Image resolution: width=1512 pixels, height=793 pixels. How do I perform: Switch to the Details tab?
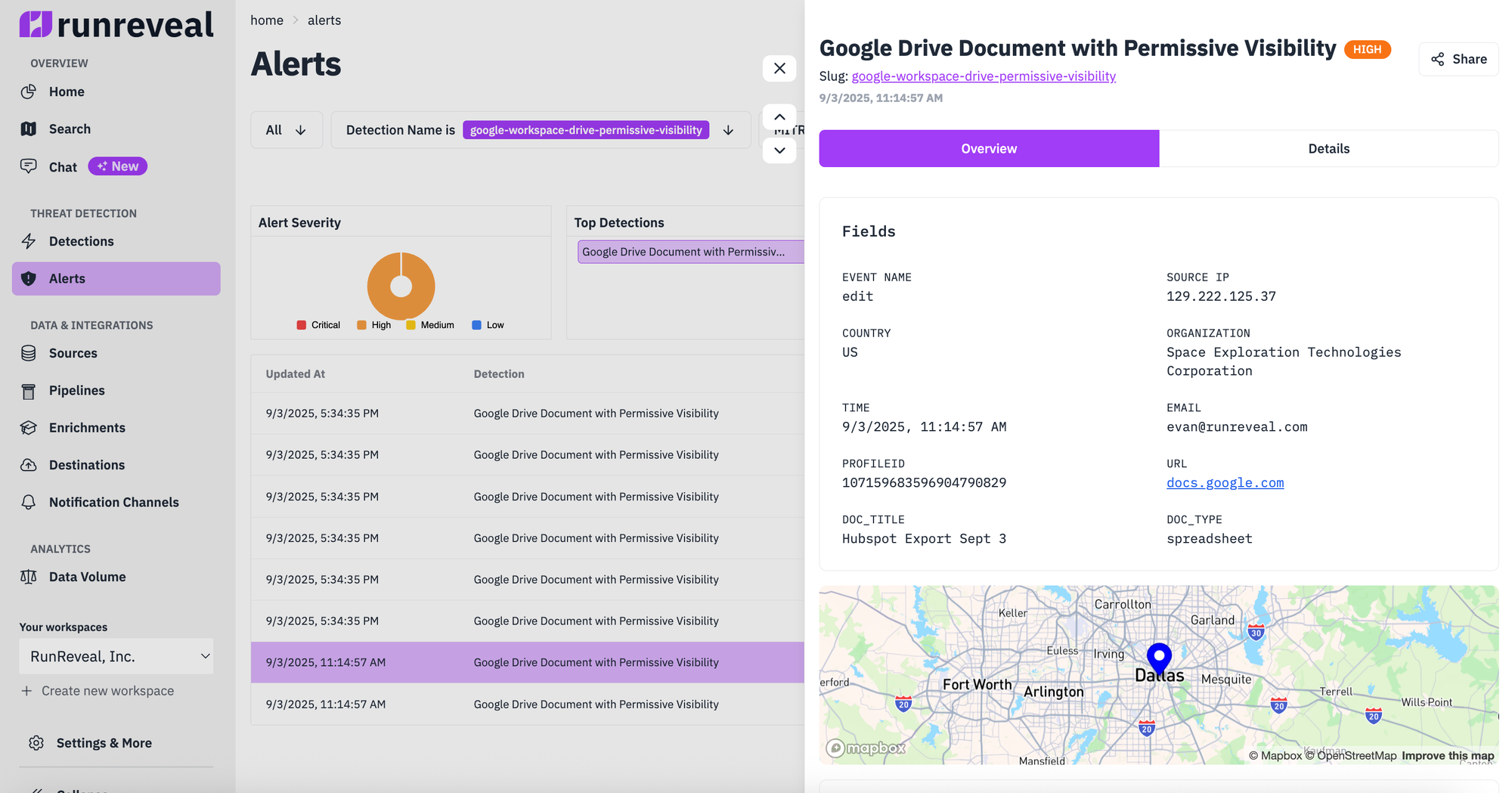click(x=1328, y=148)
